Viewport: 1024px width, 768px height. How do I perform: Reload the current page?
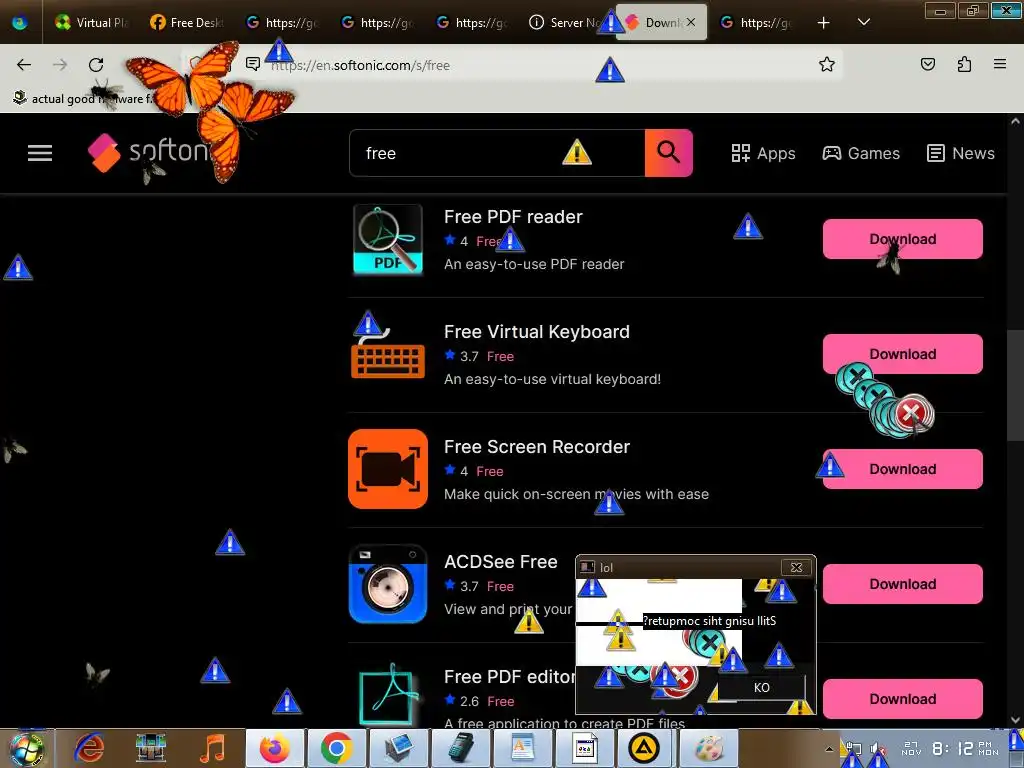click(x=96, y=65)
